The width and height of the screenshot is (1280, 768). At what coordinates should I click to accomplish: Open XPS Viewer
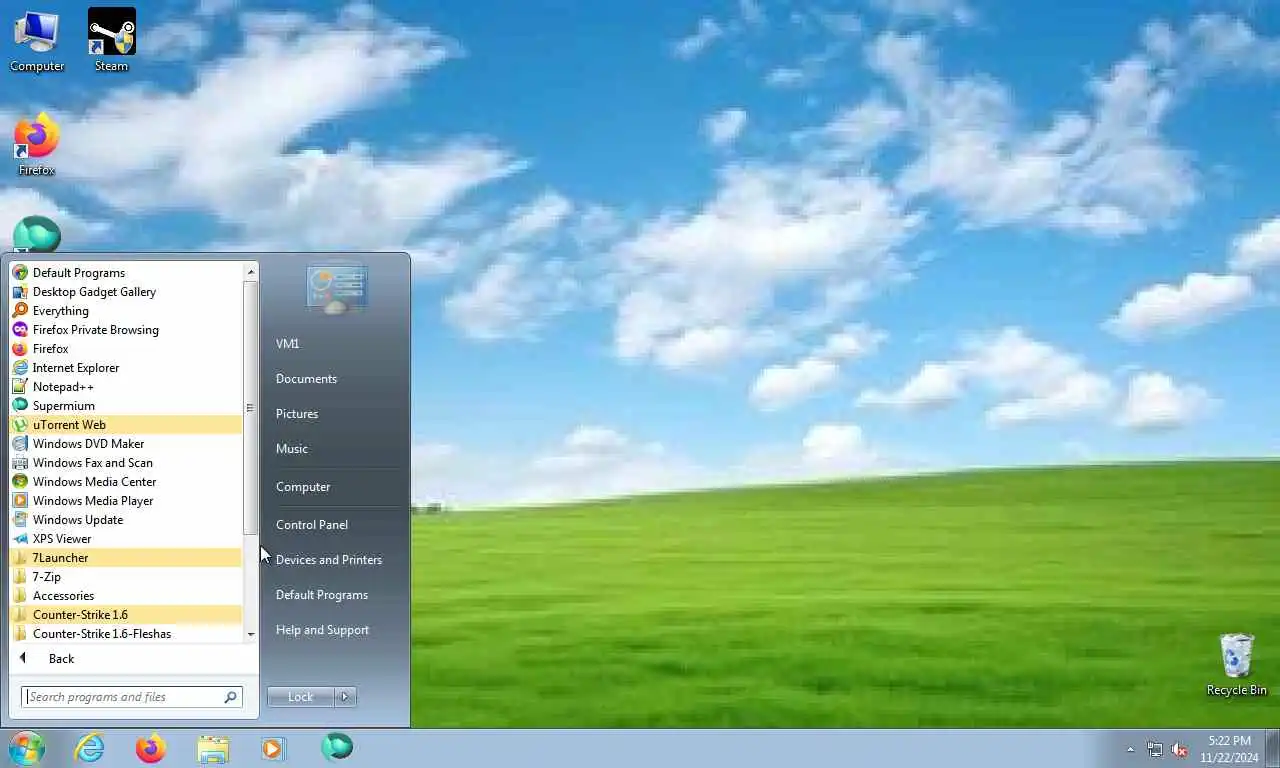(126, 538)
